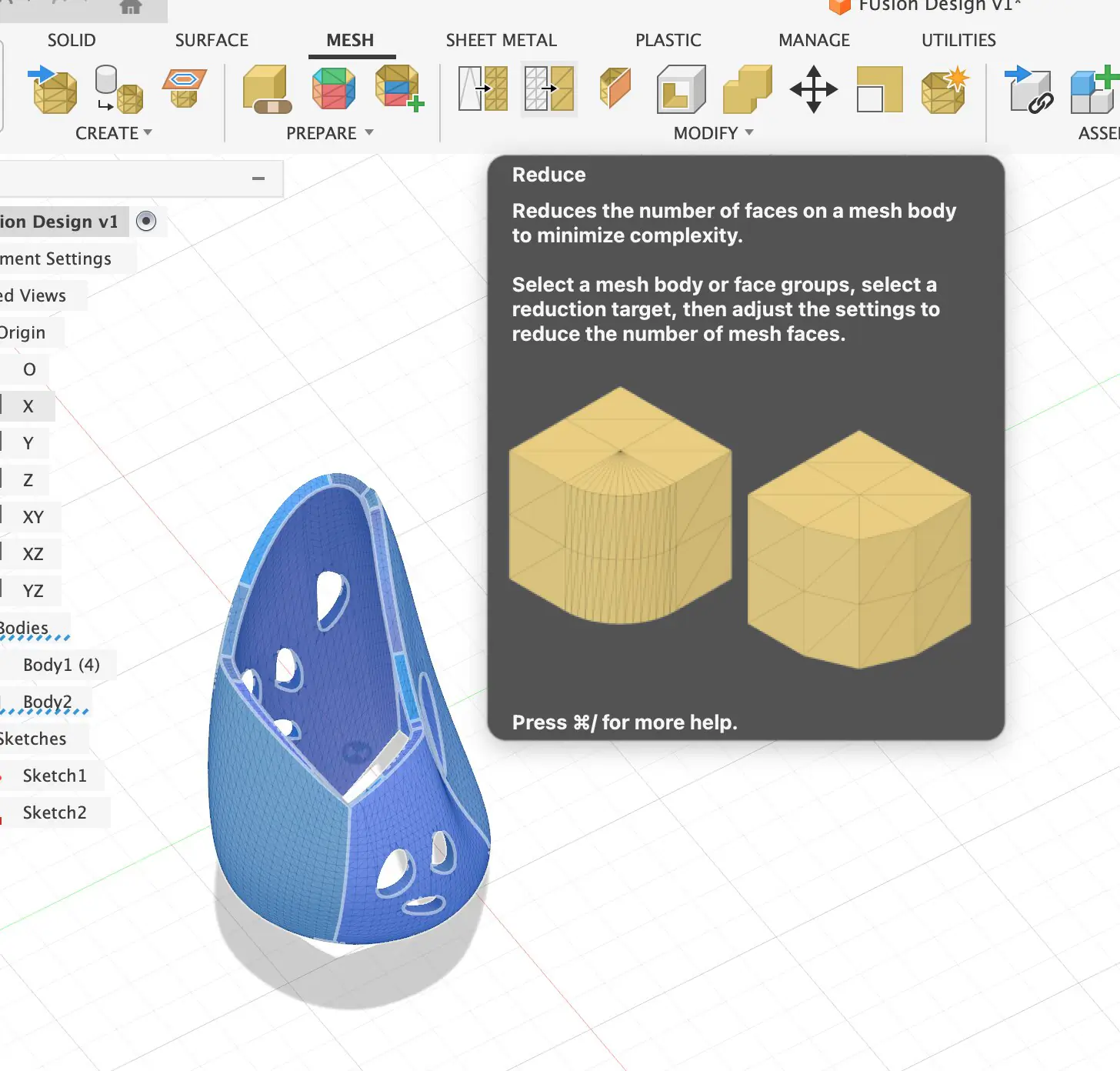Switch to the SHEET METAL tab
This screenshot has height=1071, width=1120.
point(501,40)
